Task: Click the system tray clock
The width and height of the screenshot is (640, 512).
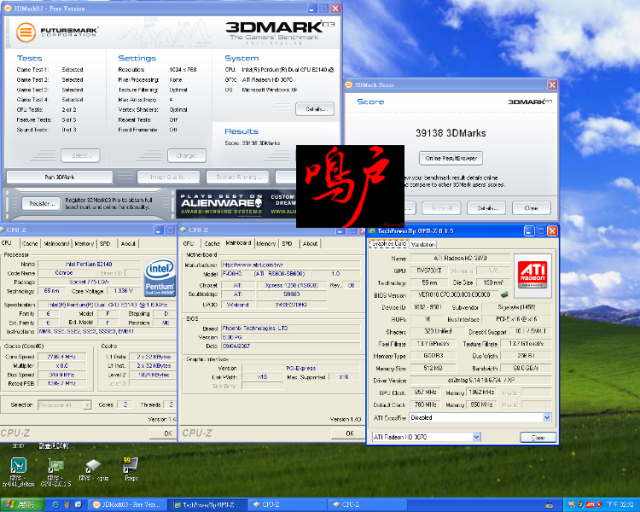Action: click(x=620, y=505)
